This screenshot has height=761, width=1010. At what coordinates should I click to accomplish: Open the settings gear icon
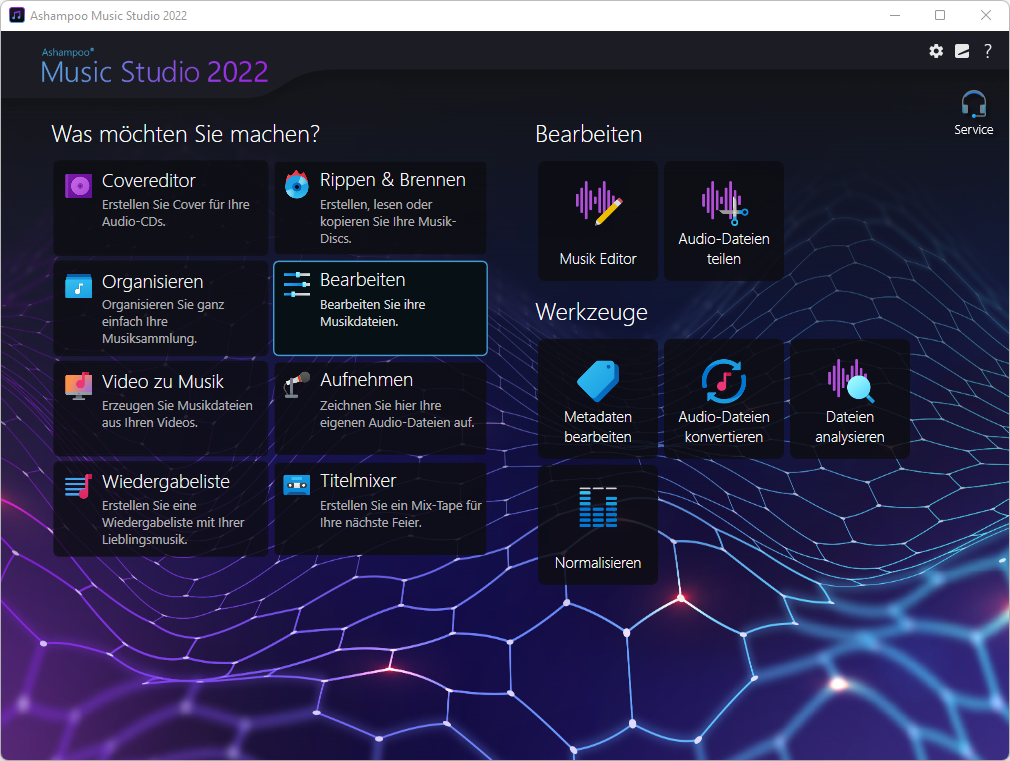pyautogui.click(x=936, y=51)
